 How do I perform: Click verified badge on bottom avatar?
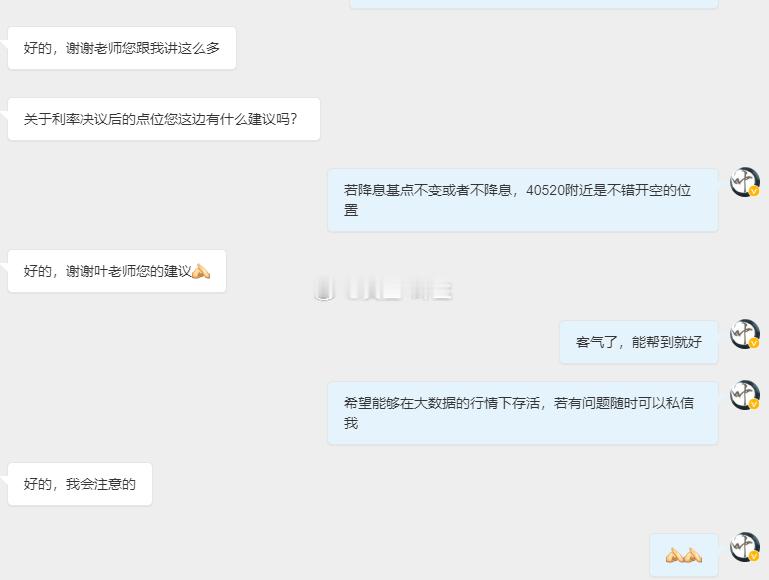pyautogui.click(x=754, y=556)
